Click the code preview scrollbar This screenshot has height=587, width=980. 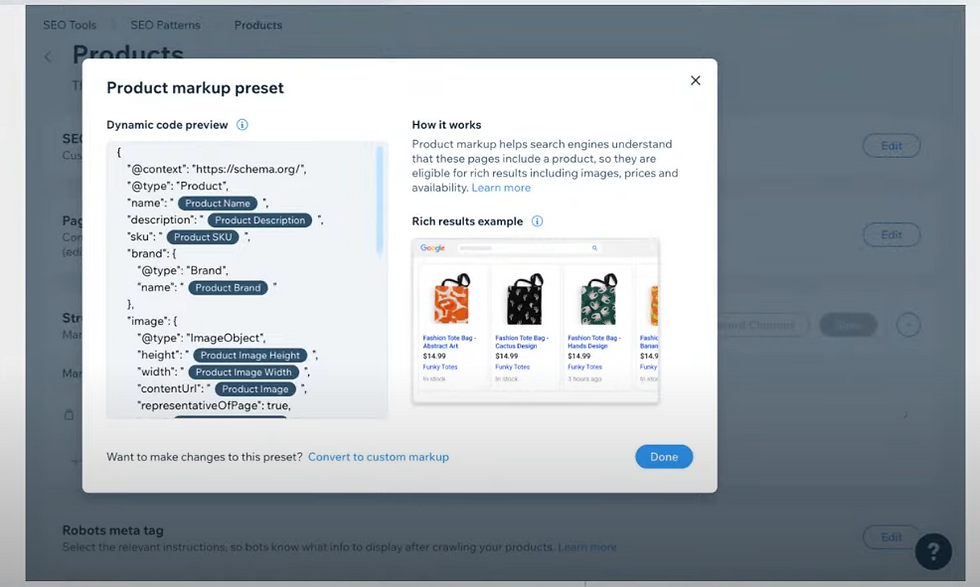pyautogui.click(x=379, y=200)
